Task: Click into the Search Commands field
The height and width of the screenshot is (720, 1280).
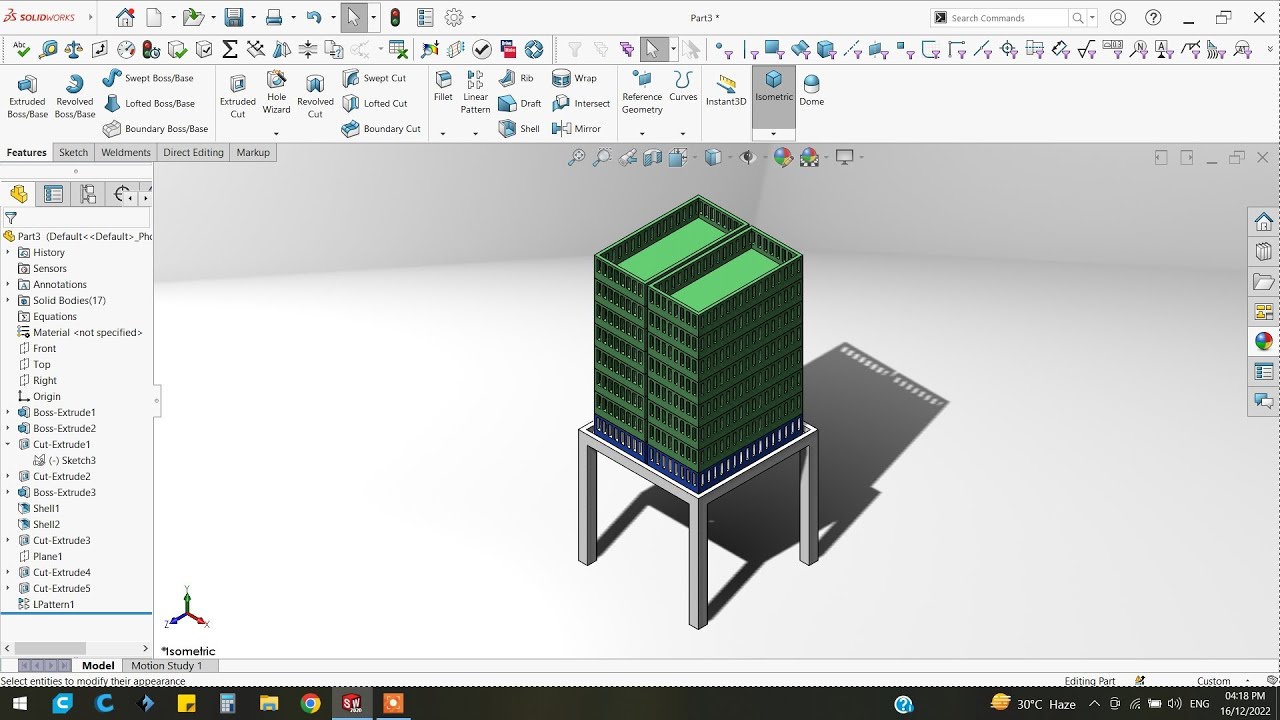Action: coord(1008,18)
